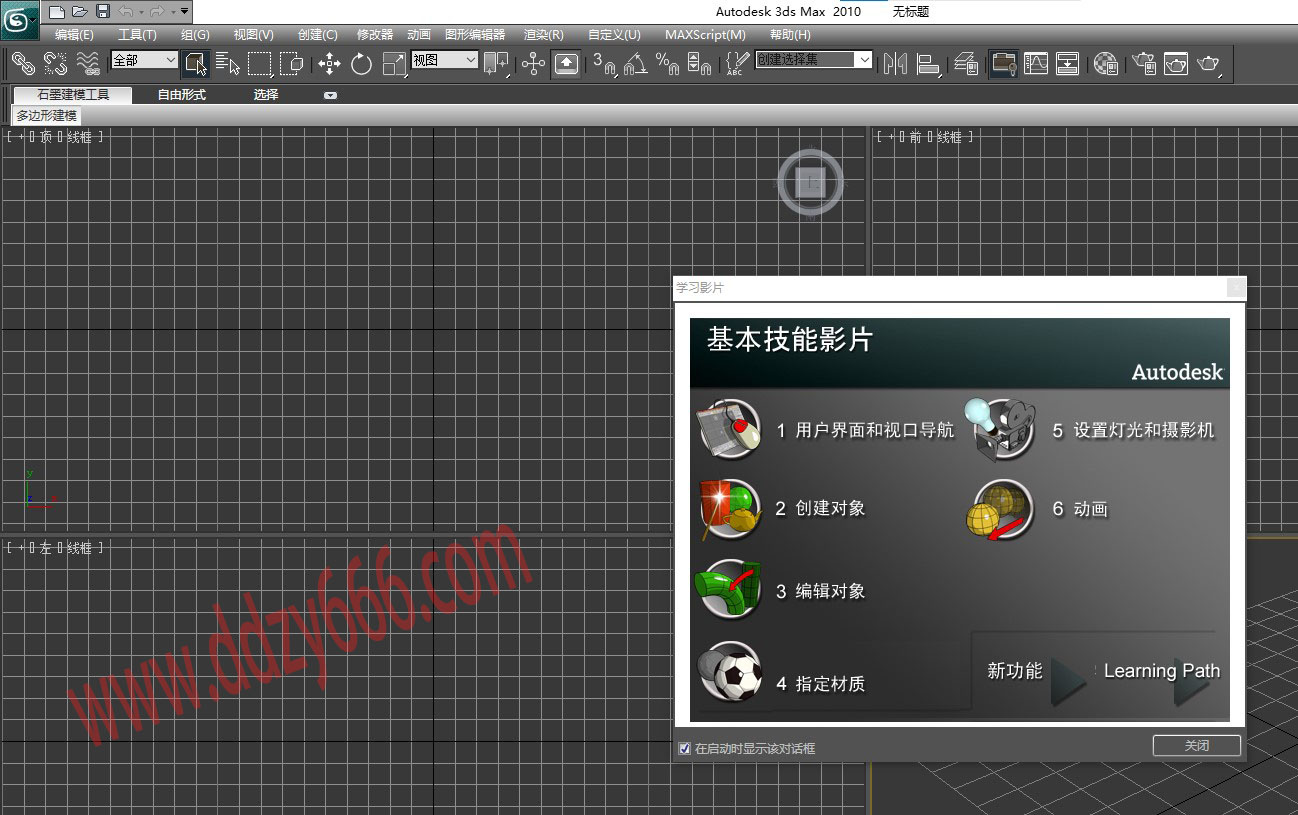Open the 创建选择集 named selection dropdown

click(814, 60)
